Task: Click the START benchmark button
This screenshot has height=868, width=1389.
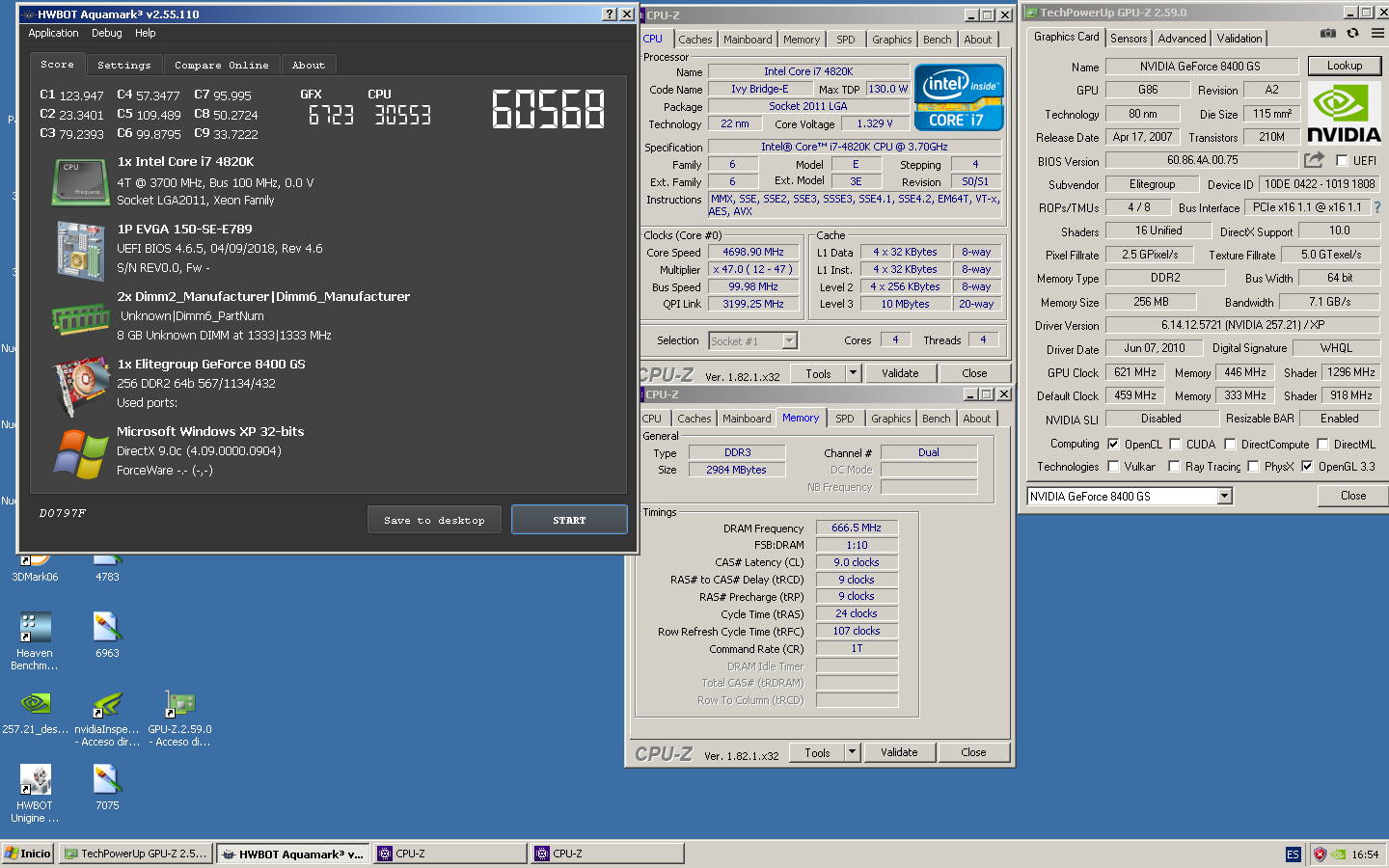Action: coord(569,520)
